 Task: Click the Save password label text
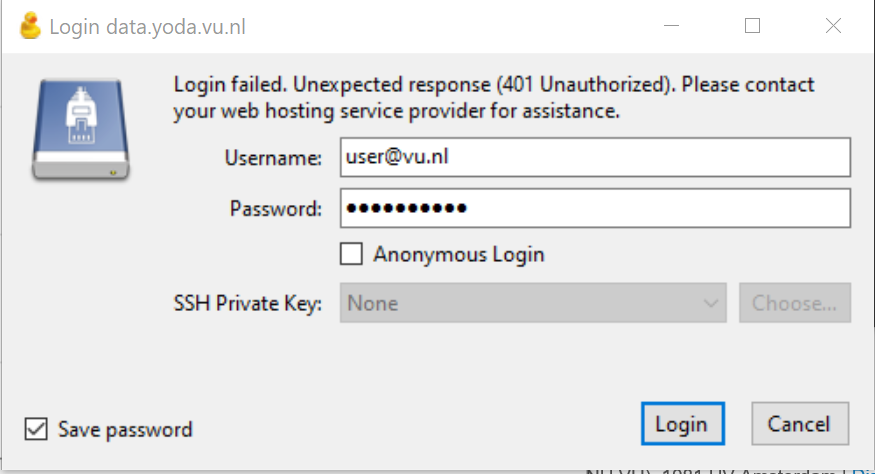[125, 430]
